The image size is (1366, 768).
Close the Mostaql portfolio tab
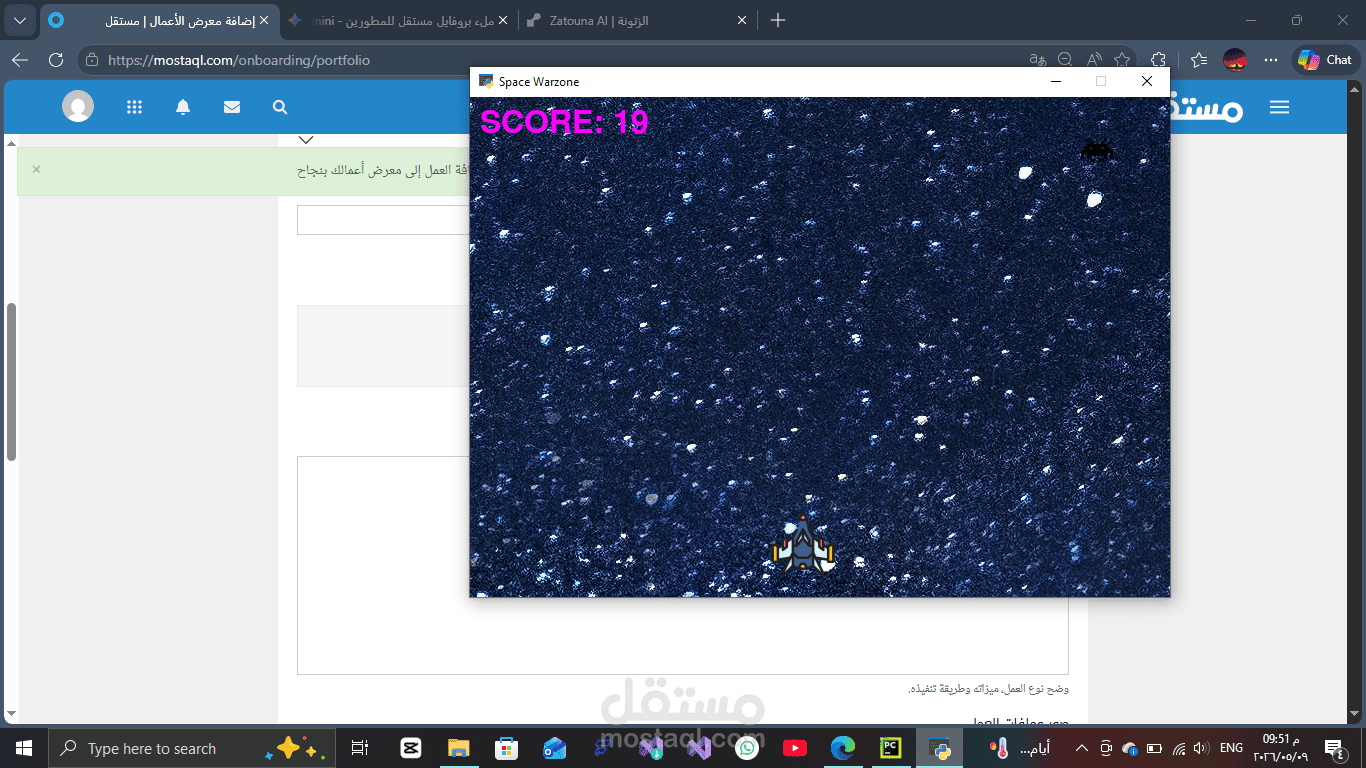(x=263, y=20)
